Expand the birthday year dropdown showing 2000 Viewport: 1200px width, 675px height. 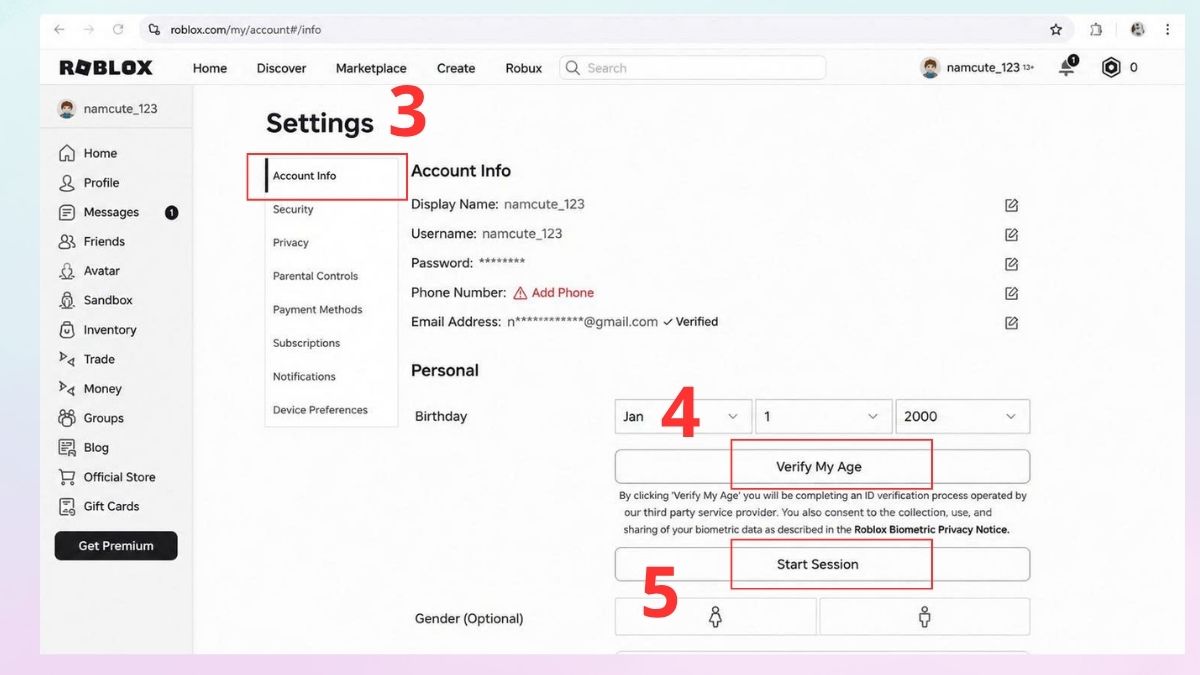coord(963,416)
